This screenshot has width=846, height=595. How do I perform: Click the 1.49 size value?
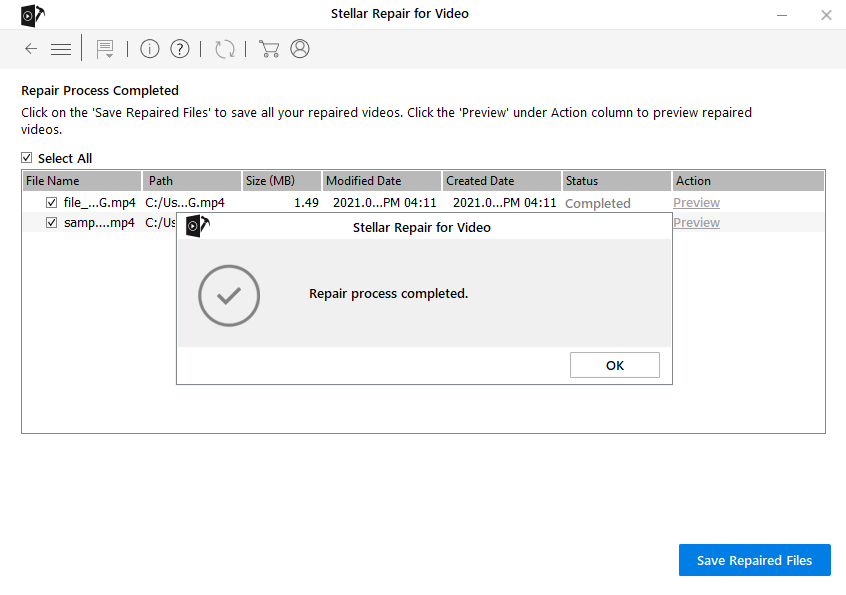pos(306,203)
